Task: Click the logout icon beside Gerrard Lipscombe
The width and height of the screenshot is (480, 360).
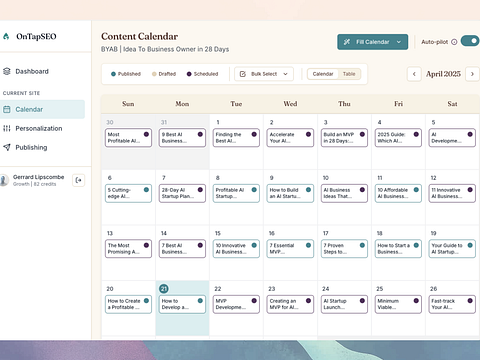Action: point(79,180)
